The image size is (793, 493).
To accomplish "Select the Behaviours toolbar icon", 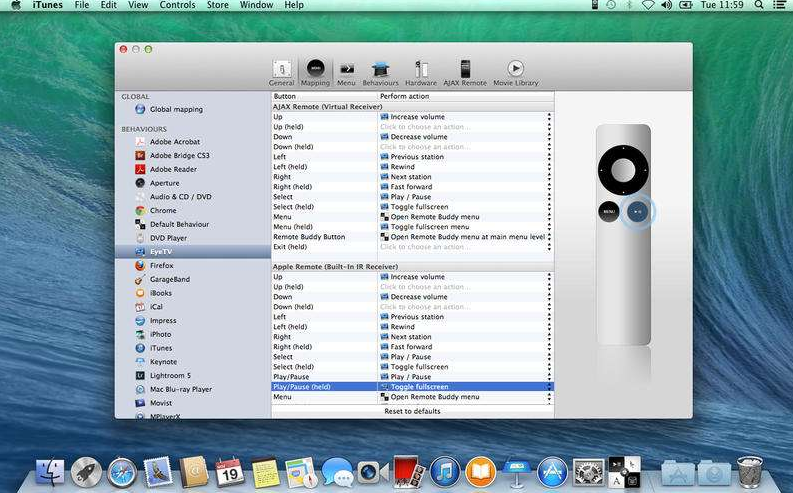I will pyautogui.click(x=380, y=72).
